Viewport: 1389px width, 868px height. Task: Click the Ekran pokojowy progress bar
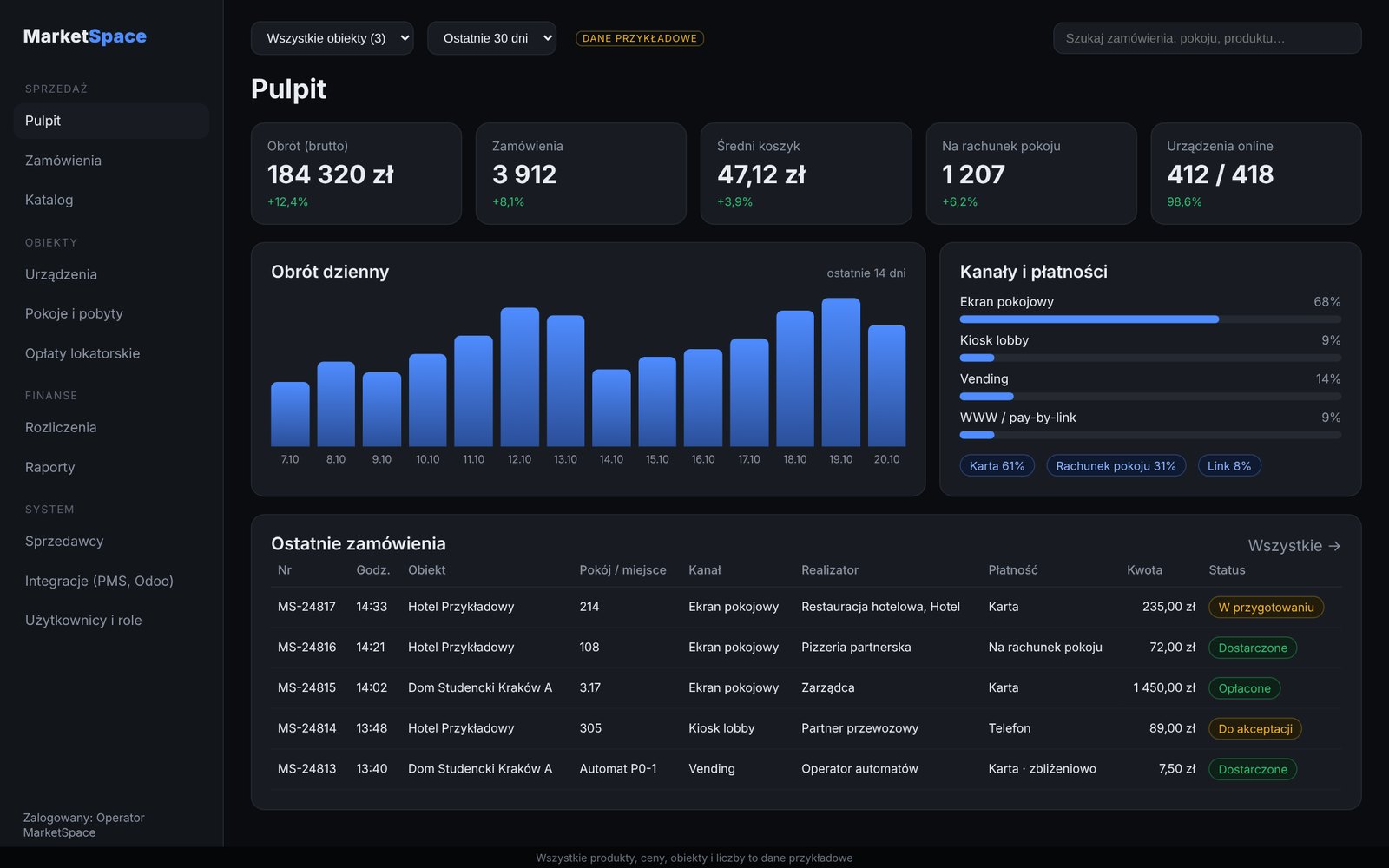[1150, 319]
